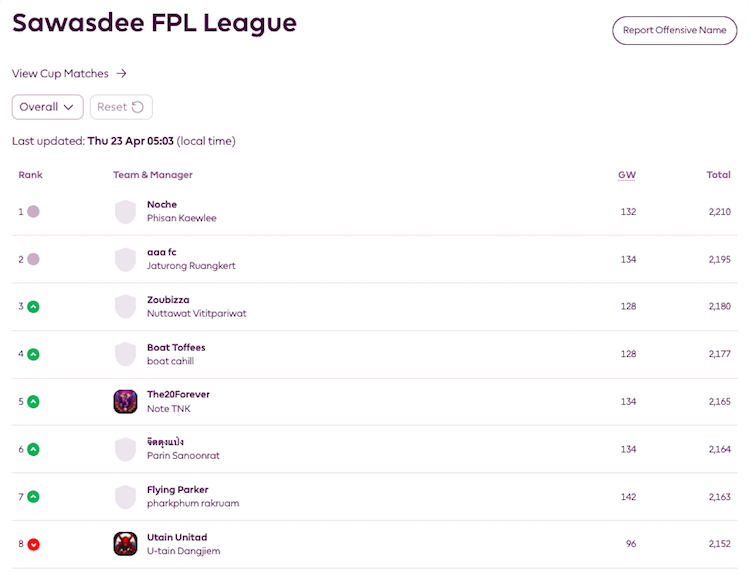Screen dimensions: 750x574
Task: Click the green up arrow beside rank 3
Action: [33, 307]
